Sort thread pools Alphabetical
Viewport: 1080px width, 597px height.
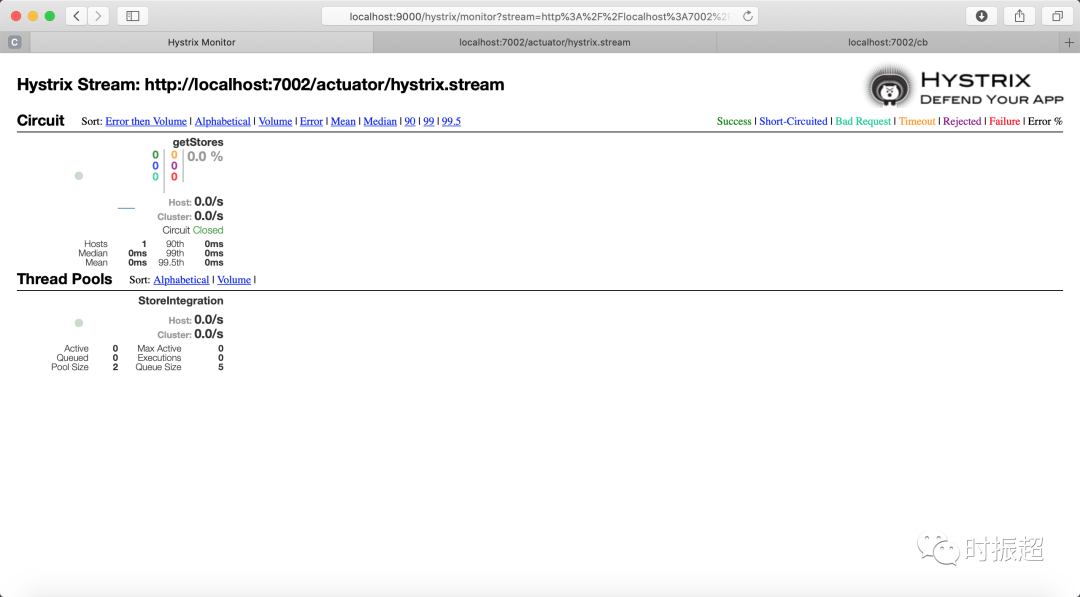(x=181, y=280)
